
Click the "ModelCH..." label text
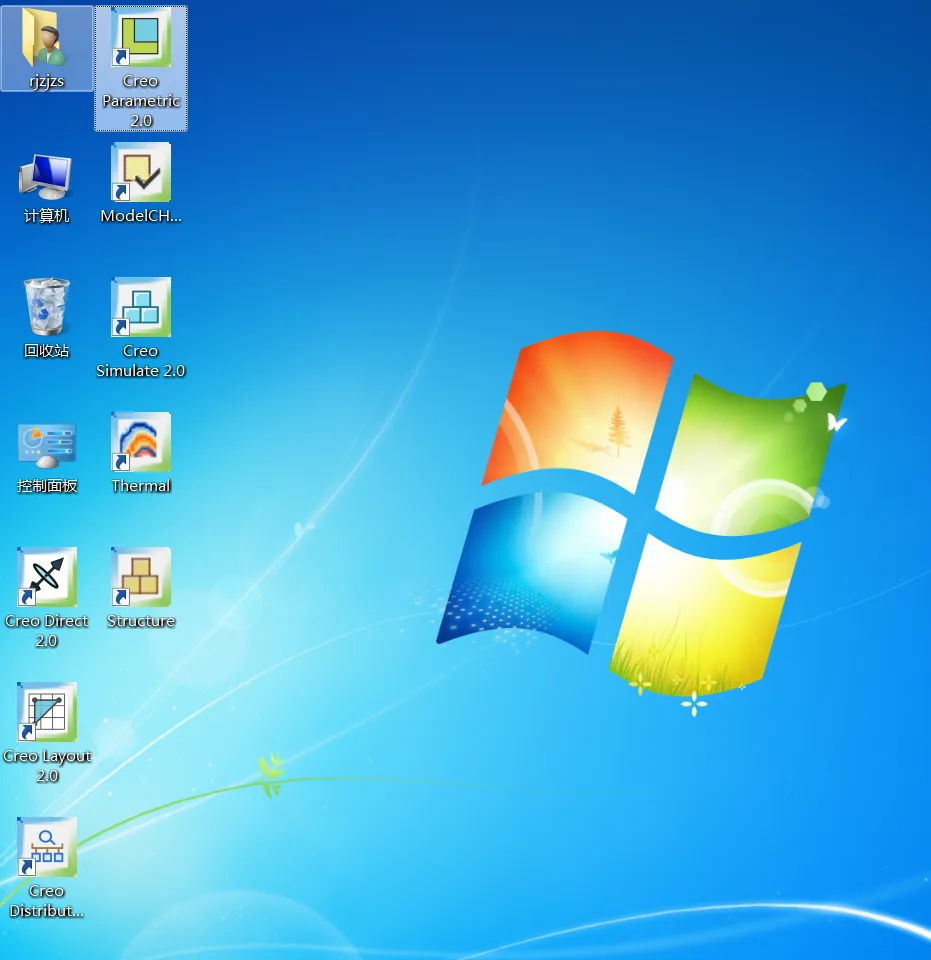tap(141, 216)
